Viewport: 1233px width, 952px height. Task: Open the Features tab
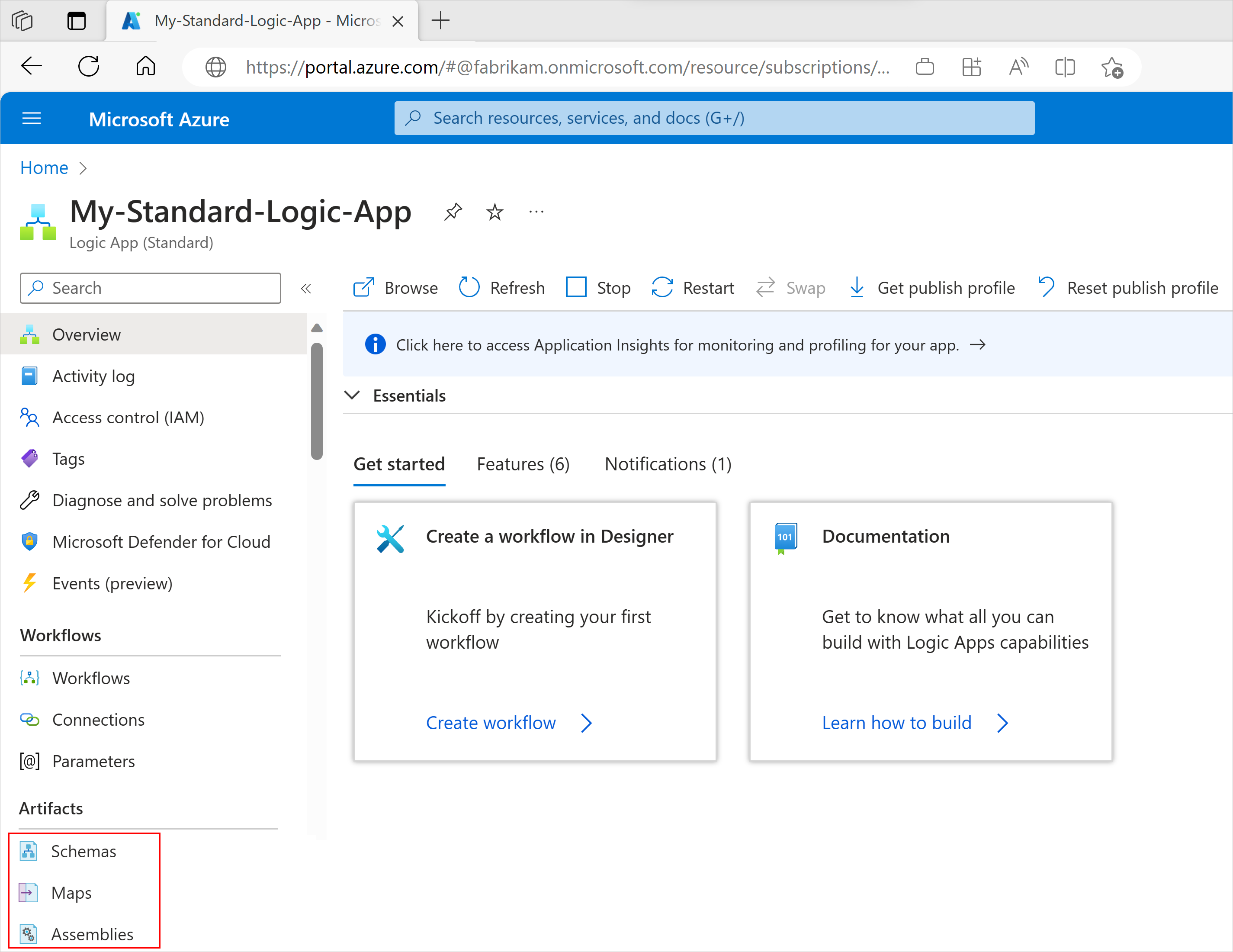(x=523, y=463)
